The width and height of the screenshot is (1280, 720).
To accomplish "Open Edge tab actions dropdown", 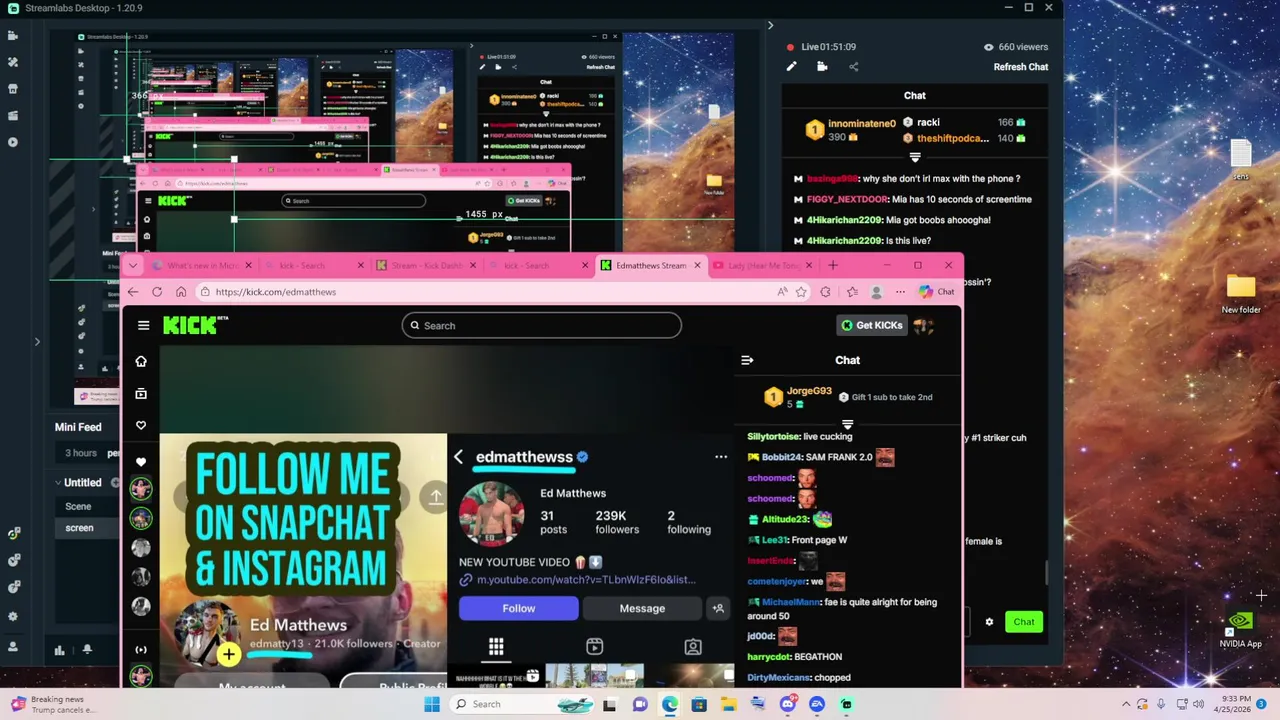I will [x=133, y=265].
